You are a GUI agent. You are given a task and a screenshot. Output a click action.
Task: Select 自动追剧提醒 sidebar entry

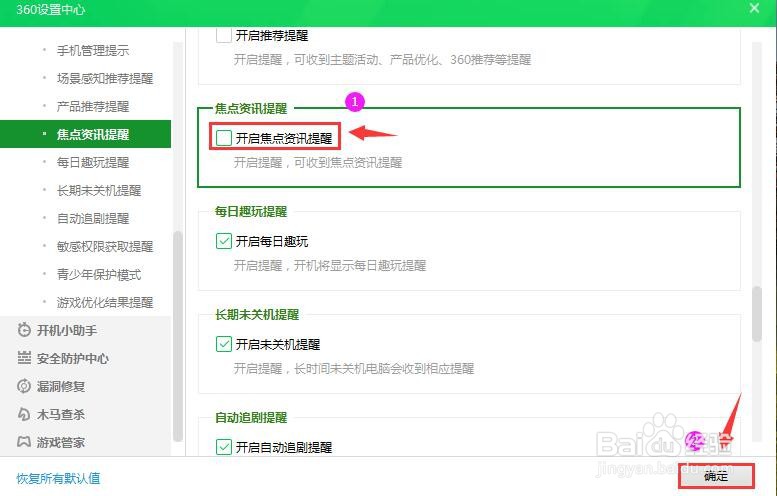[x=93, y=219]
